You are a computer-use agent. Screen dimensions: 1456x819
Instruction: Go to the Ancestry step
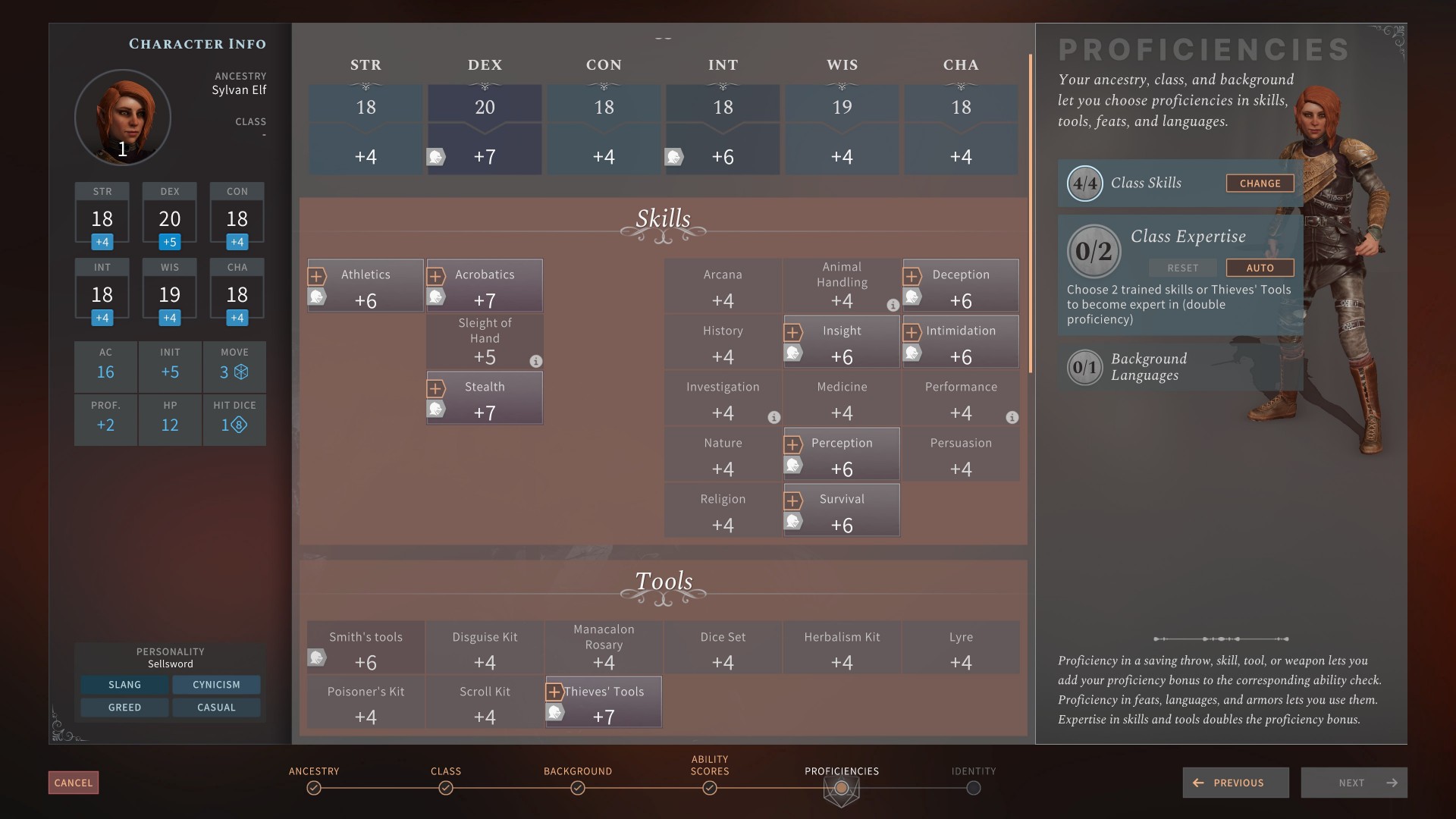tap(314, 788)
